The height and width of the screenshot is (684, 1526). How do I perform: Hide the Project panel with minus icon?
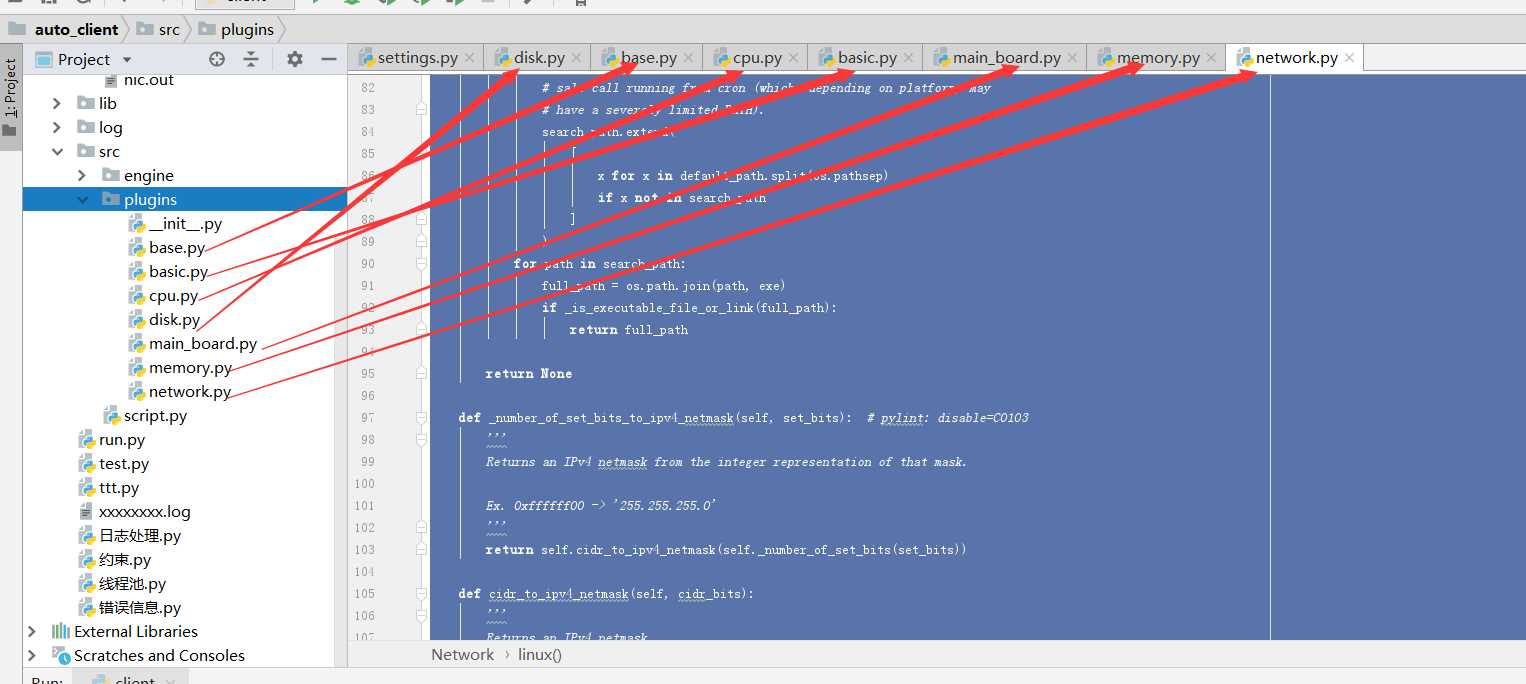click(x=329, y=59)
